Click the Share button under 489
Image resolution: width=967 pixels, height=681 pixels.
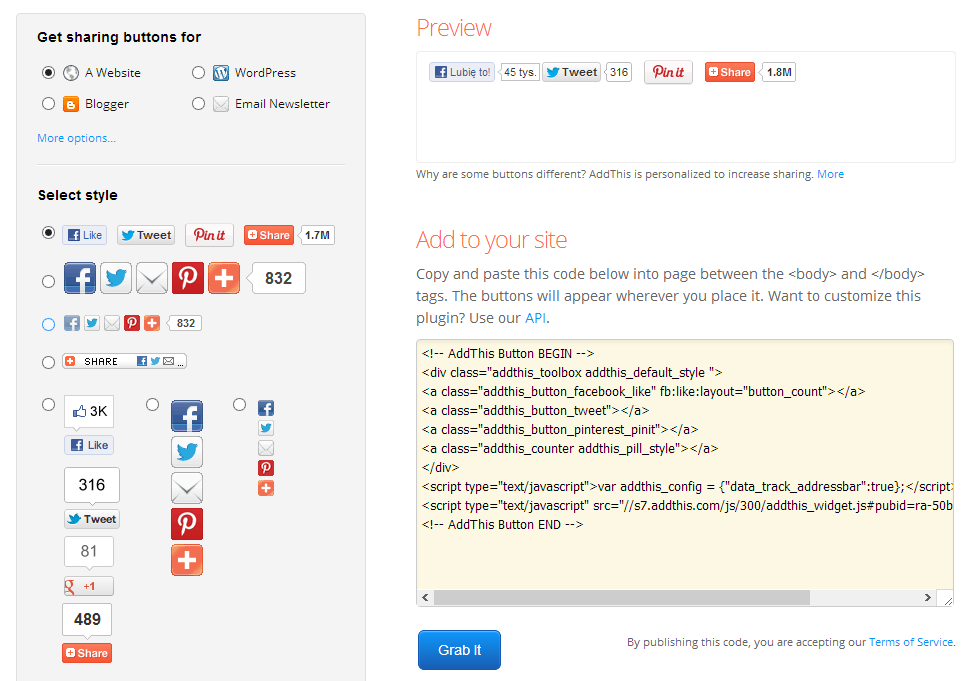[87, 653]
